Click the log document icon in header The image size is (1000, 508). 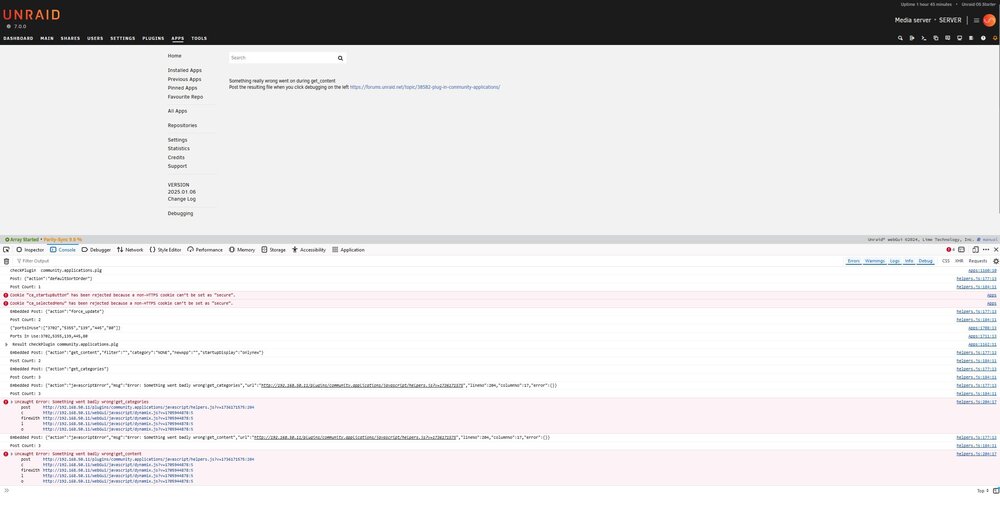[971, 38]
